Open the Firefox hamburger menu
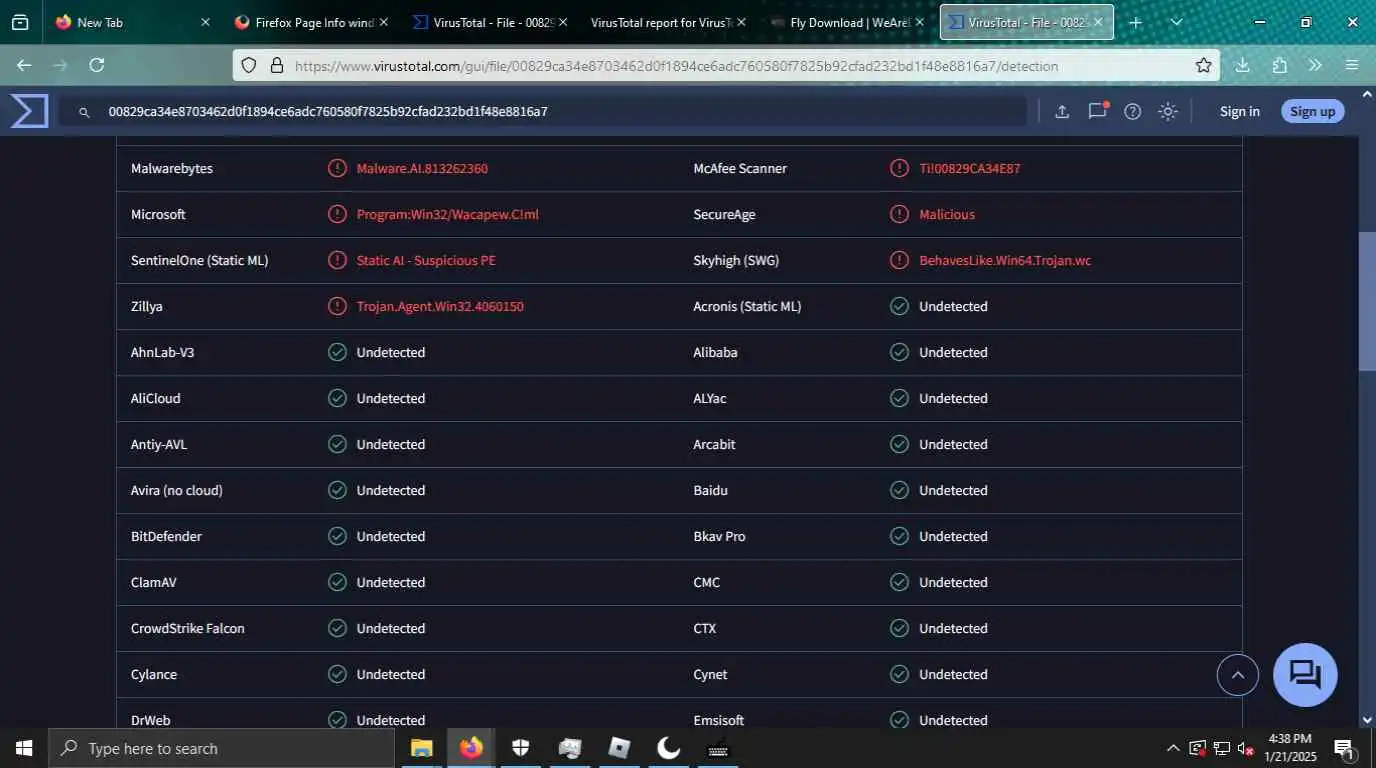 [x=1352, y=65]
